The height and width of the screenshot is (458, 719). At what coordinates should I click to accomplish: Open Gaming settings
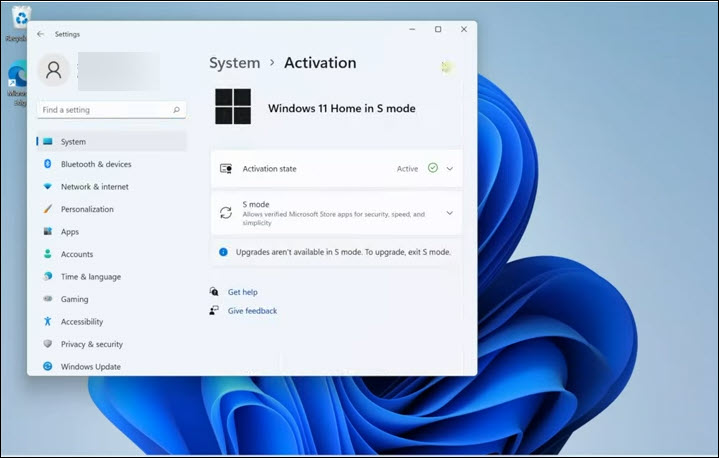(74, 299)
